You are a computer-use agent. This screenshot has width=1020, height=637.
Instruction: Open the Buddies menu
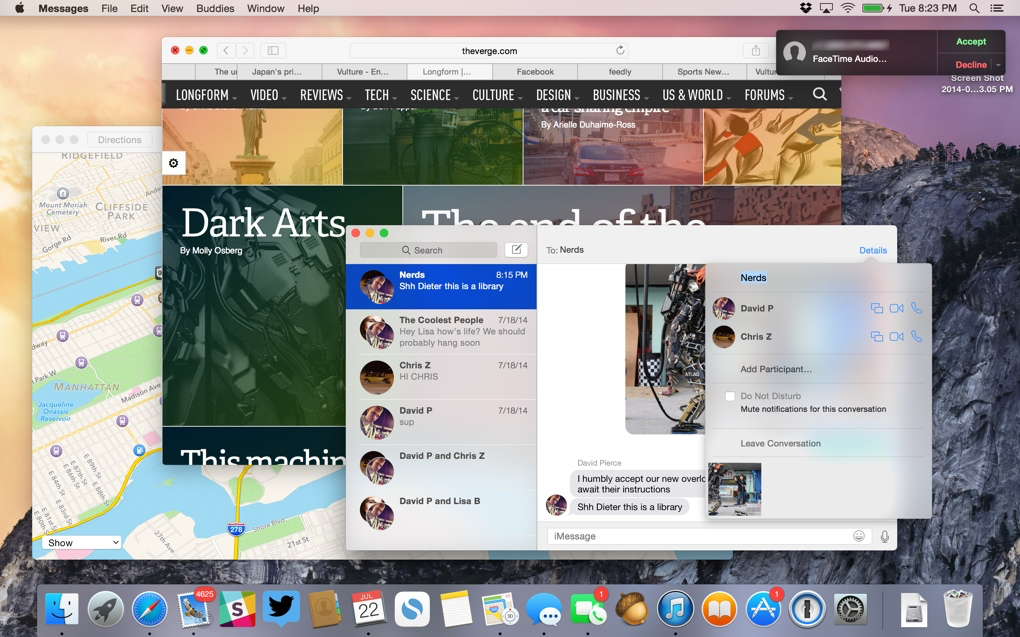click(214, 8)
